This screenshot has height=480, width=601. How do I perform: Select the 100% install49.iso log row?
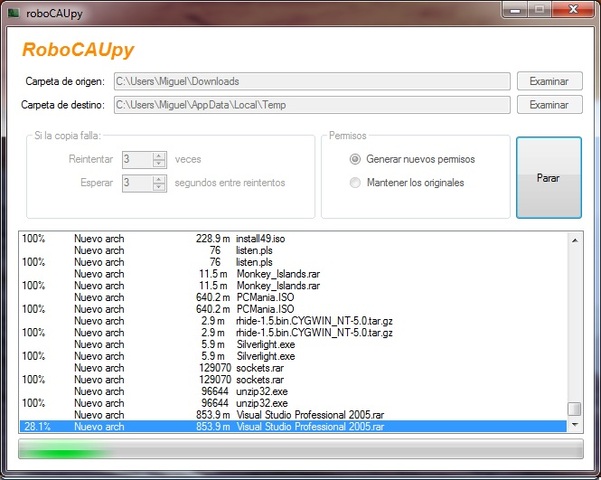pyautogui.click(x=293, y=238)
